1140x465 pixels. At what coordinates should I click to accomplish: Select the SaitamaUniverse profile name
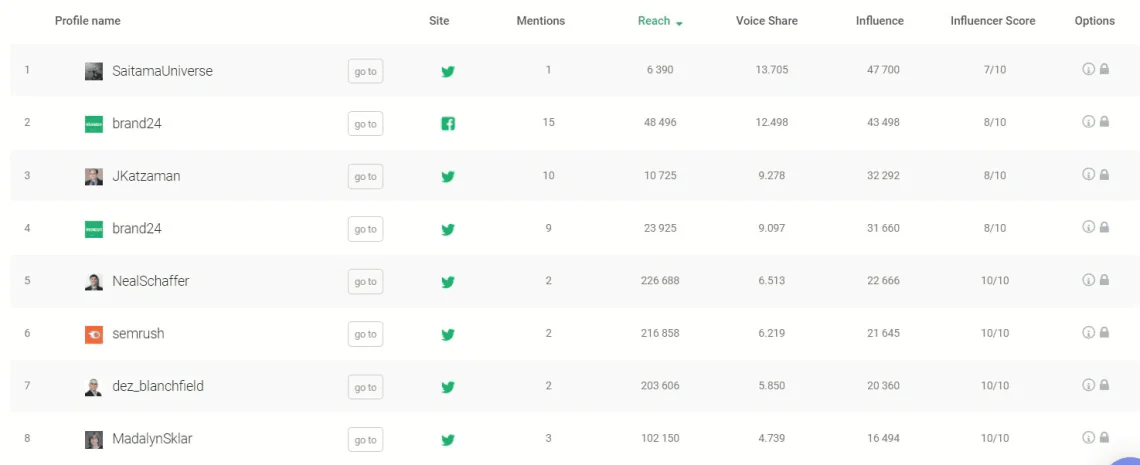click(162, 71)
